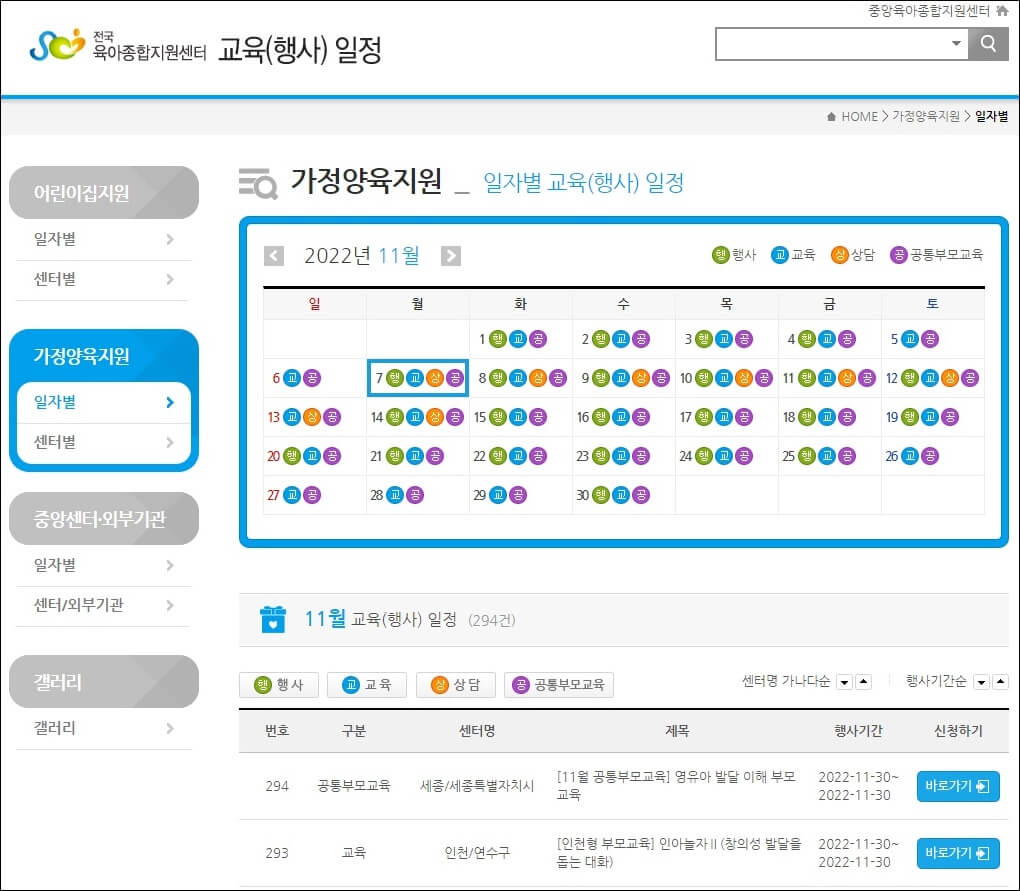
Task: Click 바로가기 for entry number 294
Action: pos(956,786)
